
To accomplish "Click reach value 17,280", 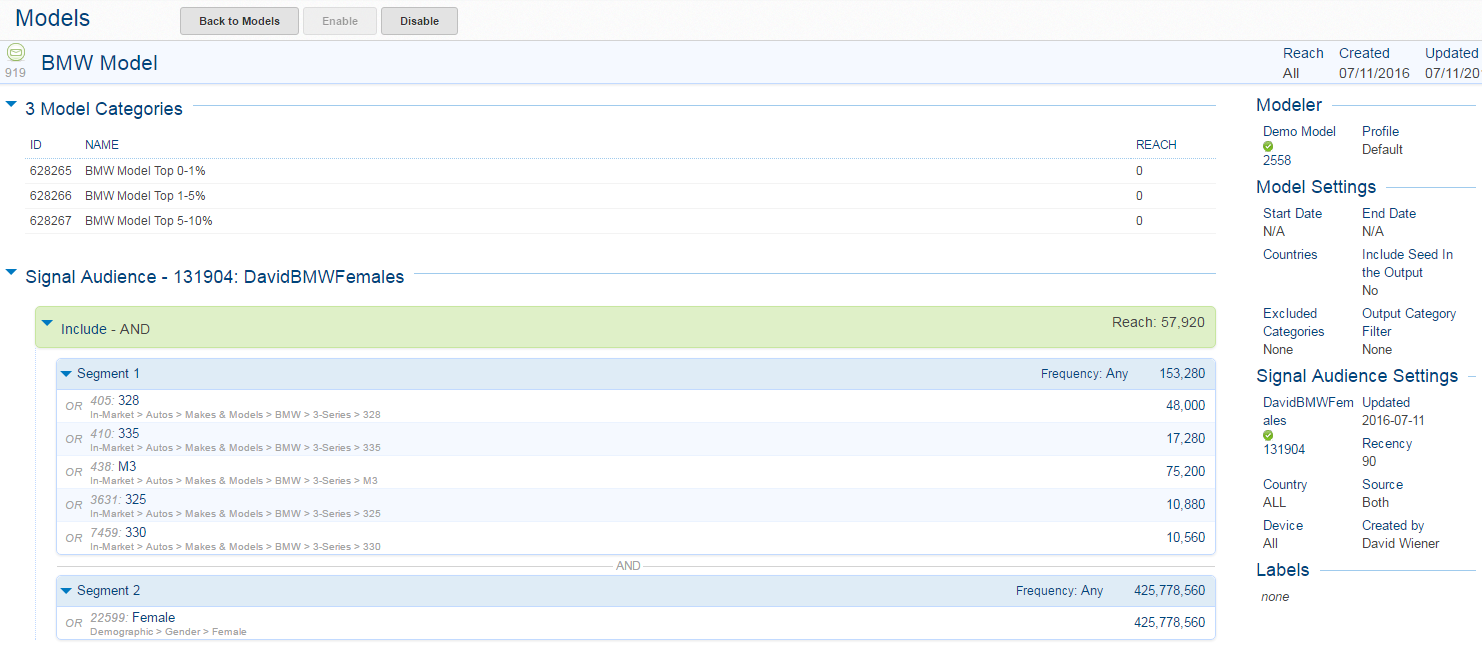I will (x=1185, y=439).
